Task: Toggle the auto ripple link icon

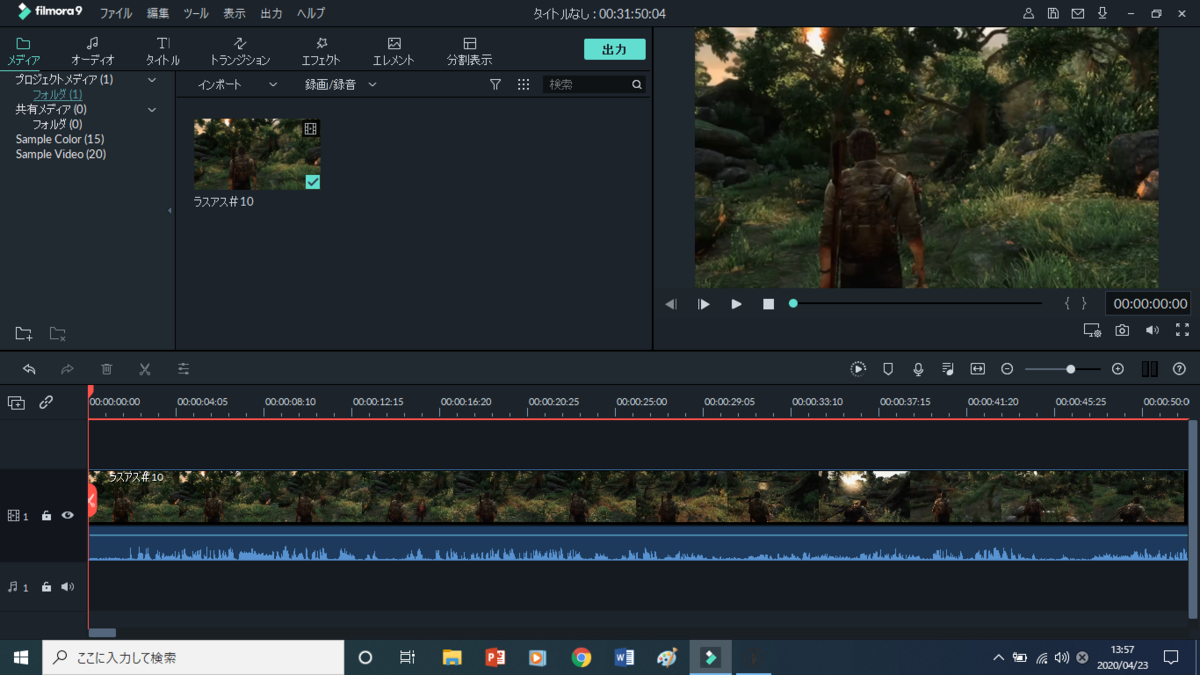Action: click(46, 402)
